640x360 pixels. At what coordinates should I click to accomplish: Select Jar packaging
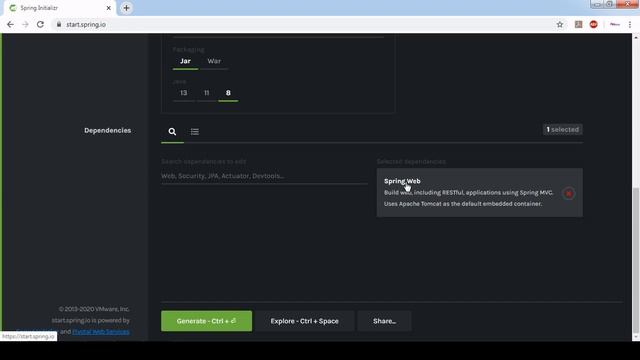point(185,61)
